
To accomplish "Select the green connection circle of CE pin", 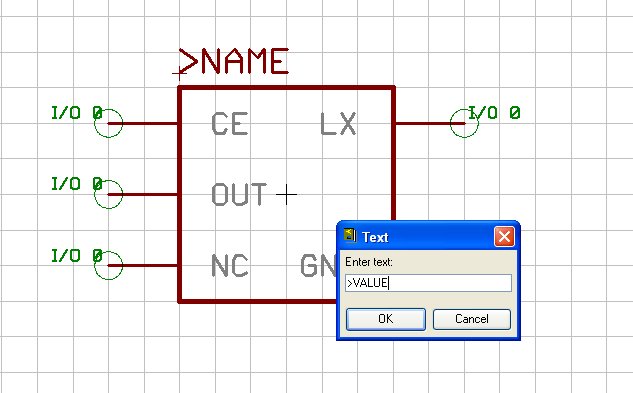I will [108, 123].
